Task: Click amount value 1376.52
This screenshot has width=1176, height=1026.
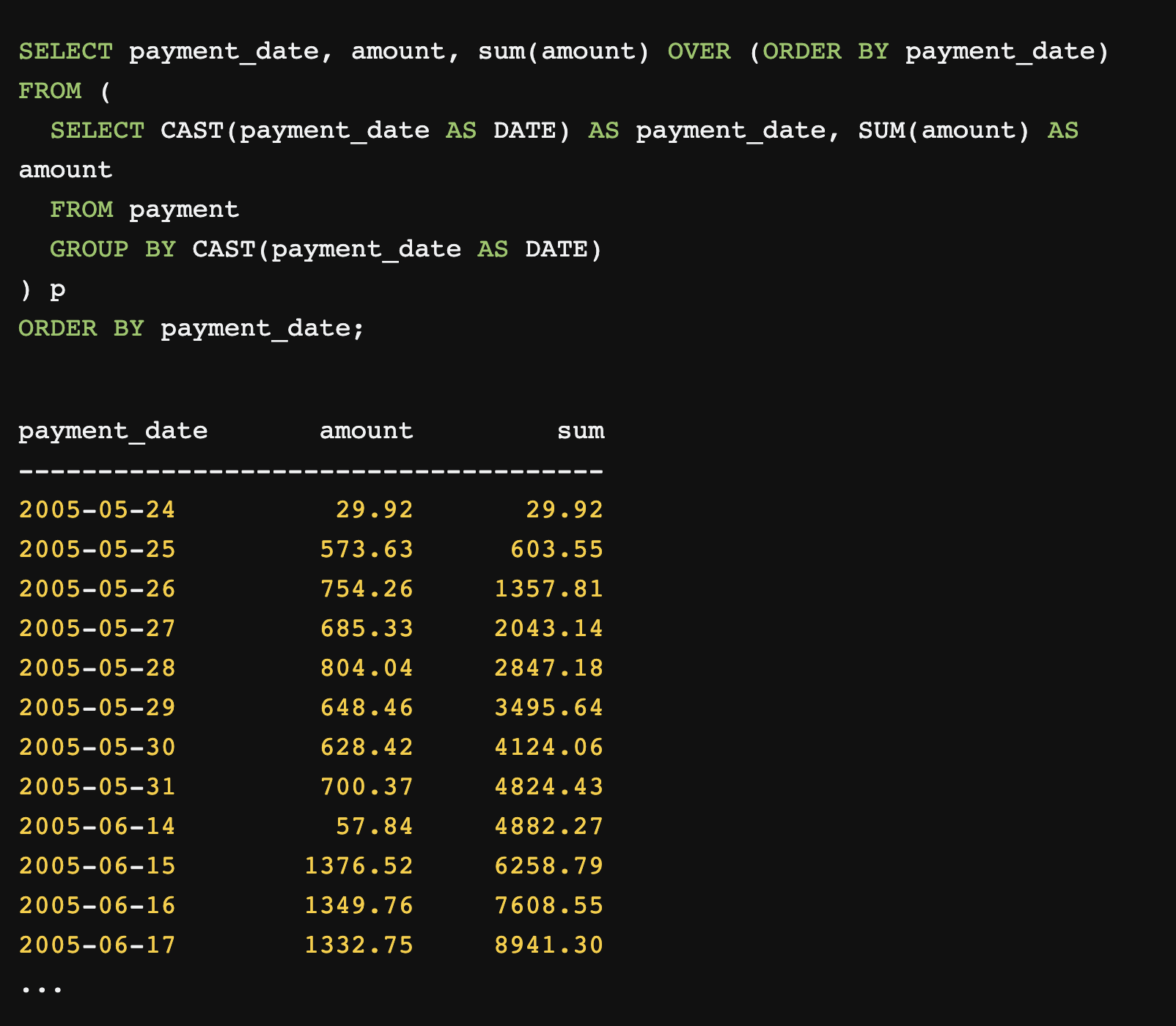Action: pos(359,866)
